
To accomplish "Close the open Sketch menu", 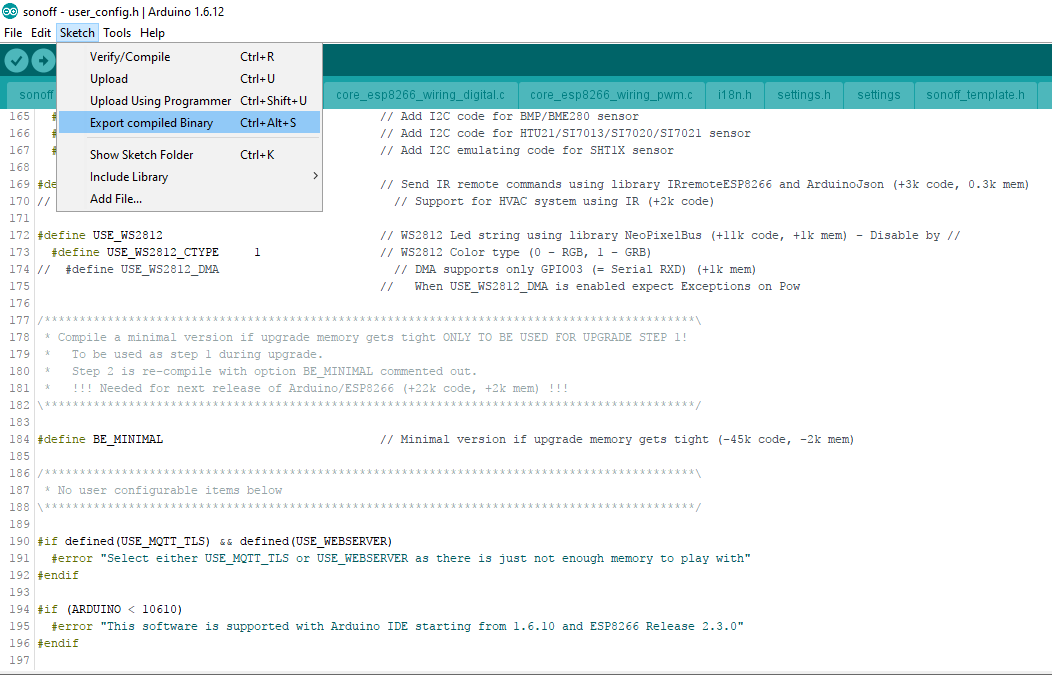I will [x=77, y=33].
